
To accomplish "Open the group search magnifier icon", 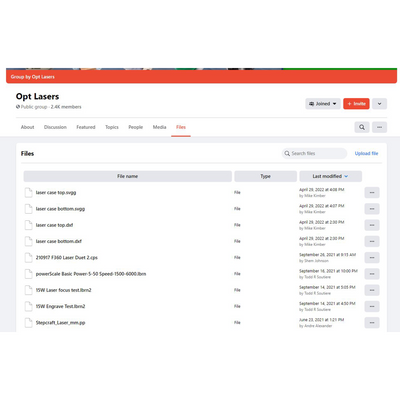I will tap(362, 127).
